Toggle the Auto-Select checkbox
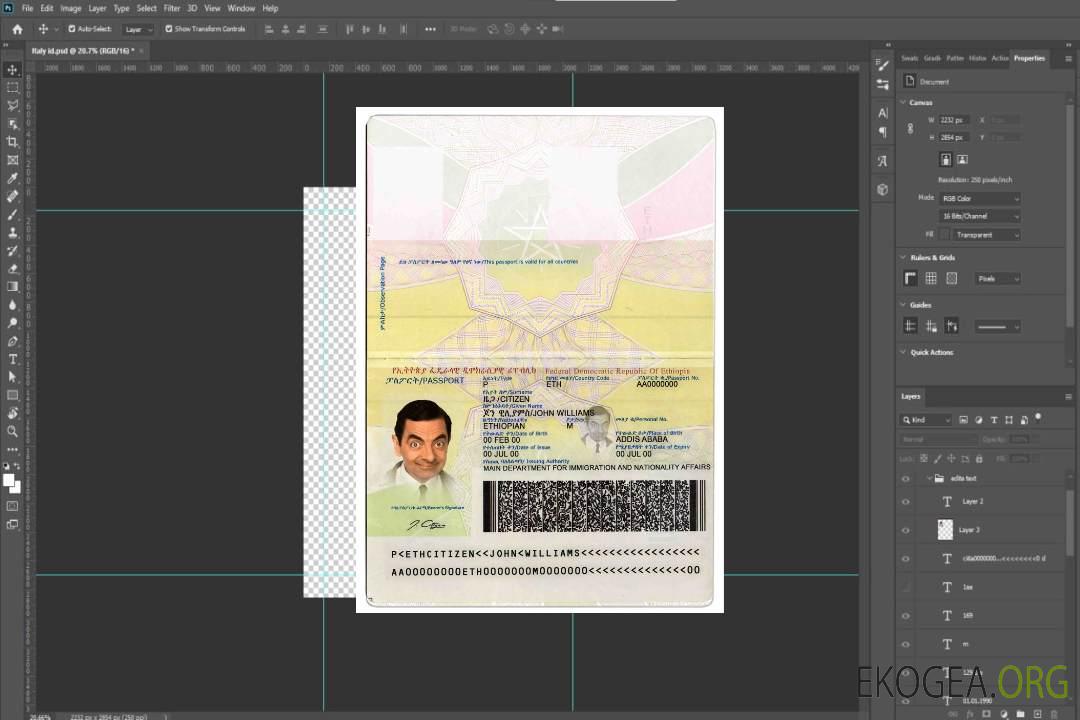 coord(72,29)
